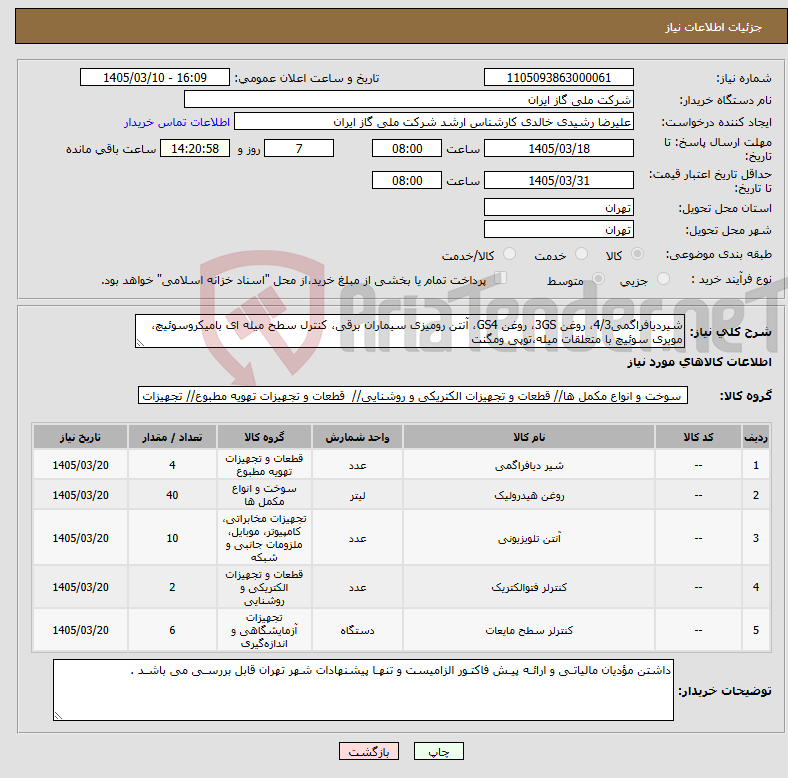Click the response deadline hour 08:00 field
This screenshot has height=778, width=788.
tap(407, 149)
